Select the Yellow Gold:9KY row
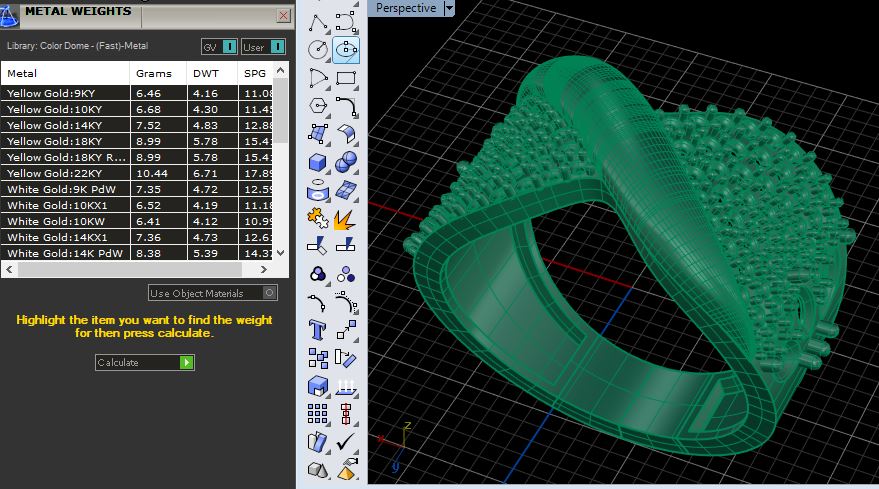Image resolution: width=879 pixels, height=489 pixels. point(137,93)
